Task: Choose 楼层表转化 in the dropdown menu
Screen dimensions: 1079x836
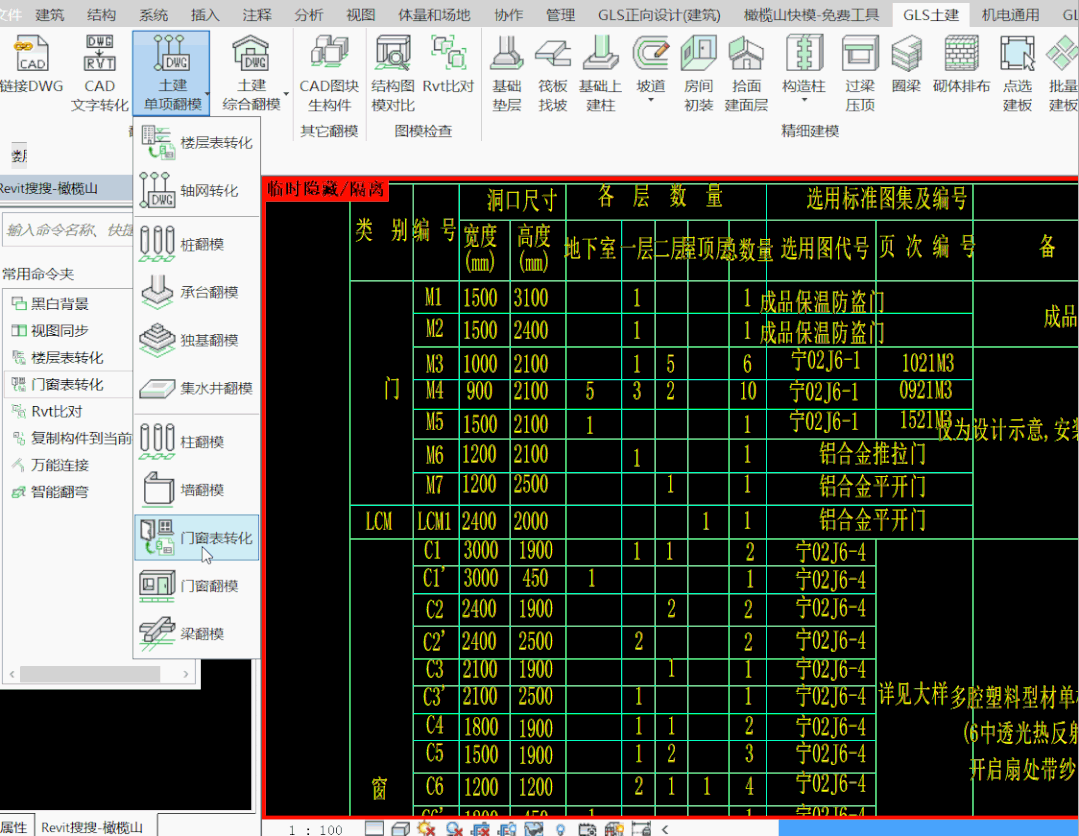Action: (x=197, y=142)
